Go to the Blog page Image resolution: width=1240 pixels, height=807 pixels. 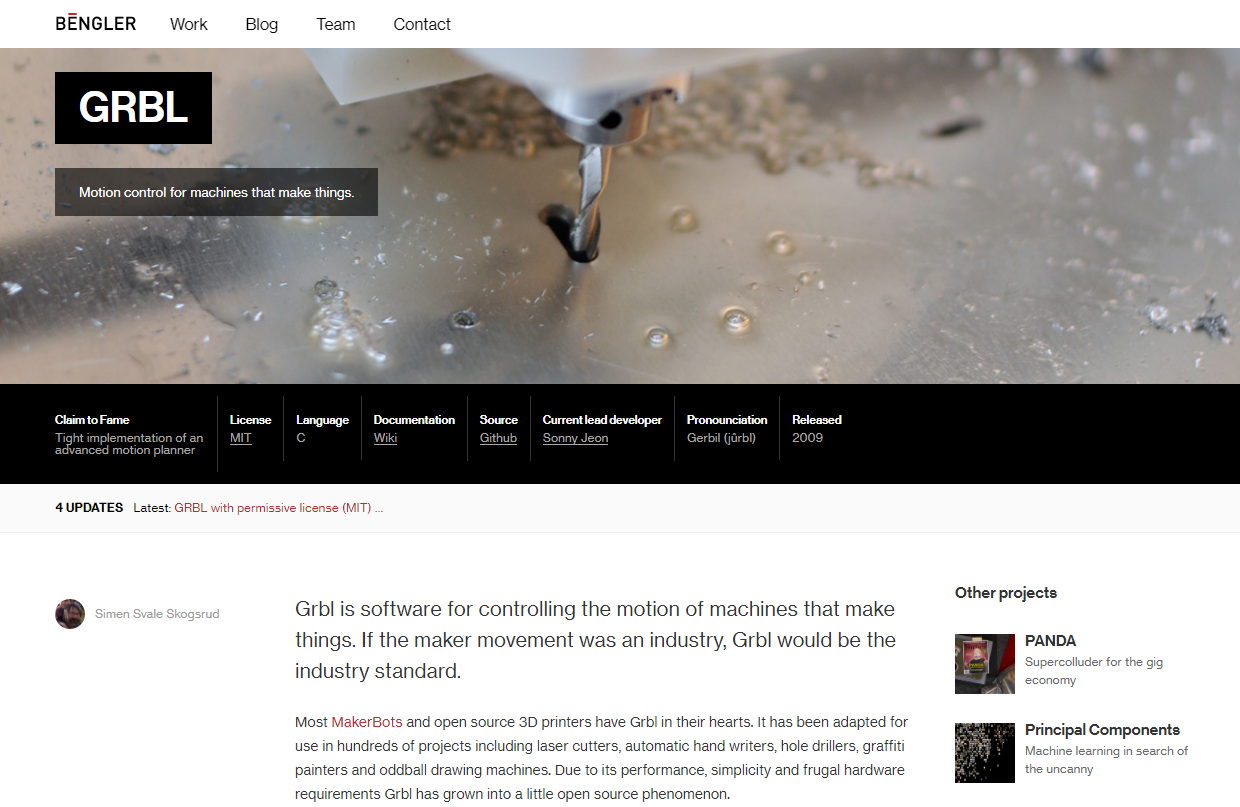(262, 24)
